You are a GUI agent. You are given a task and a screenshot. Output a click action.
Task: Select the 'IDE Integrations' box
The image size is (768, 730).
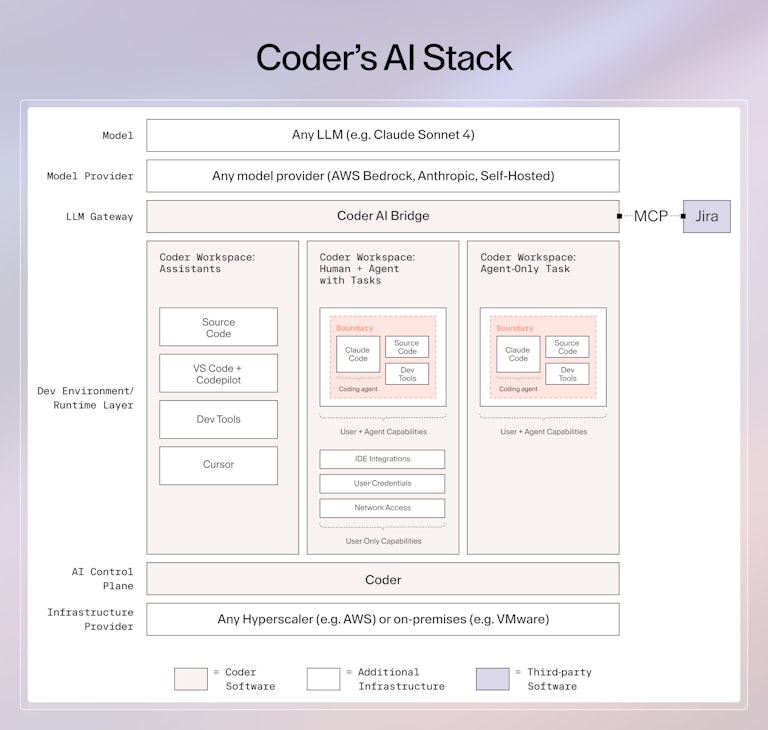point(383,459)
